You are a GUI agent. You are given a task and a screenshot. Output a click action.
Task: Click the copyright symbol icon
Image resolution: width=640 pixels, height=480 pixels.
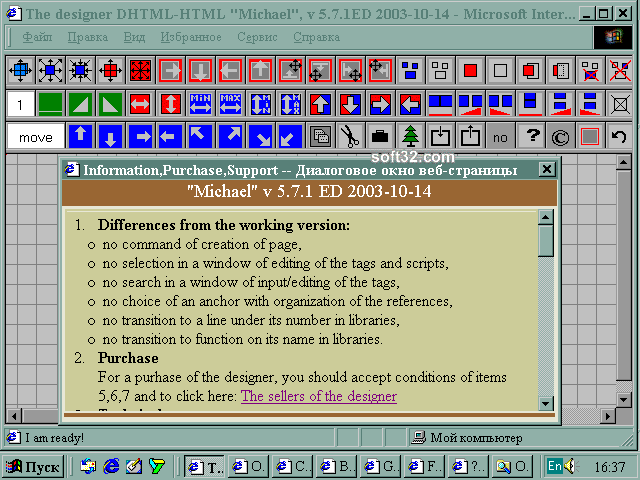tap(560, 136)
